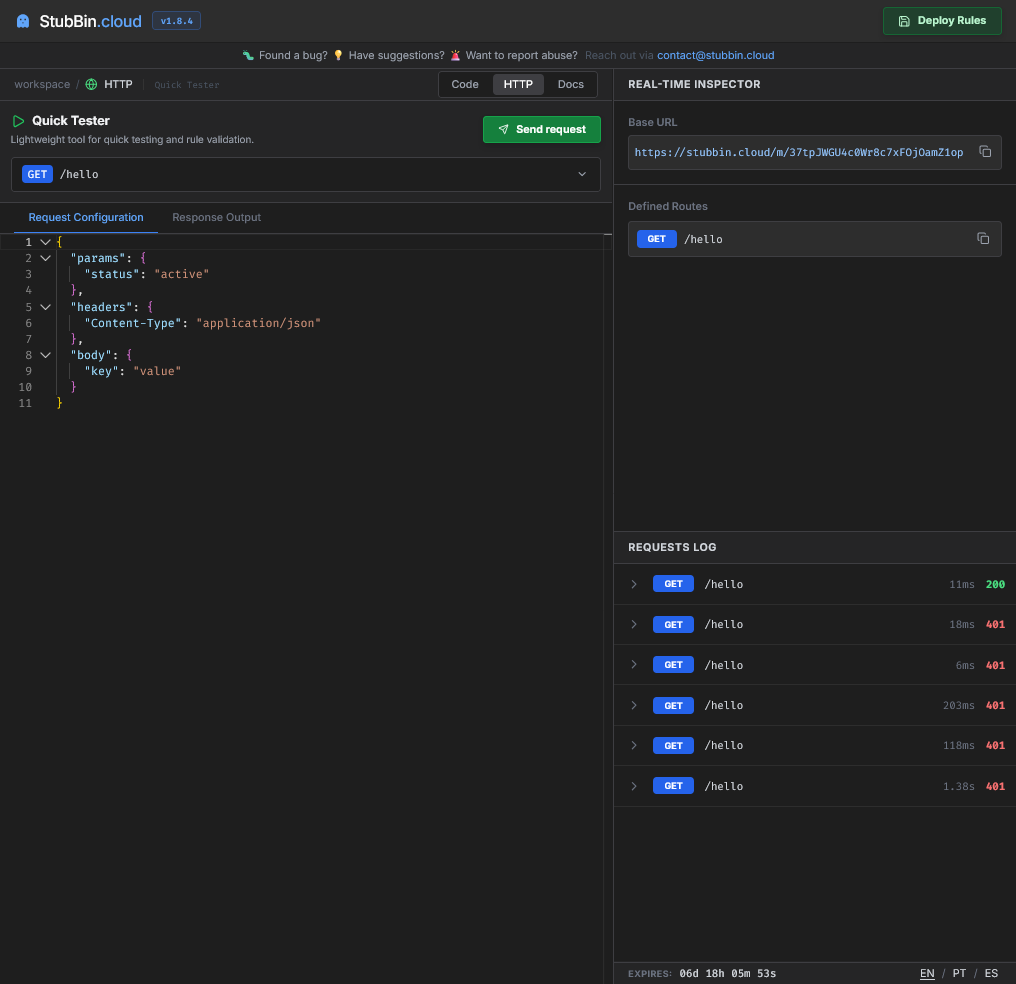
Task: Copy the Base URL with copy icon
Action: click(x=985, y=152)
